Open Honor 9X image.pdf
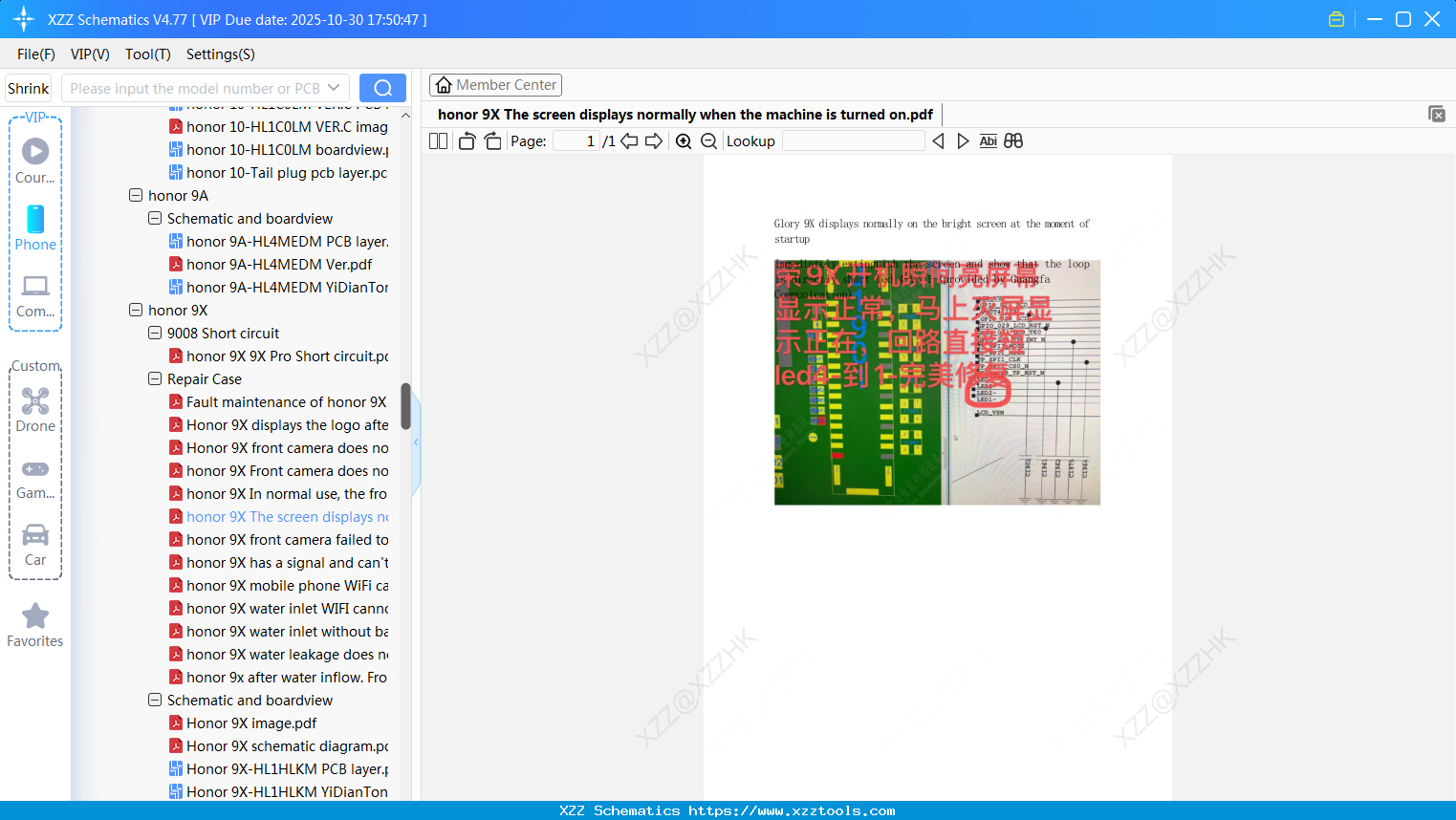This screenshot has width=1456, height=820. (x=243, y=723)
